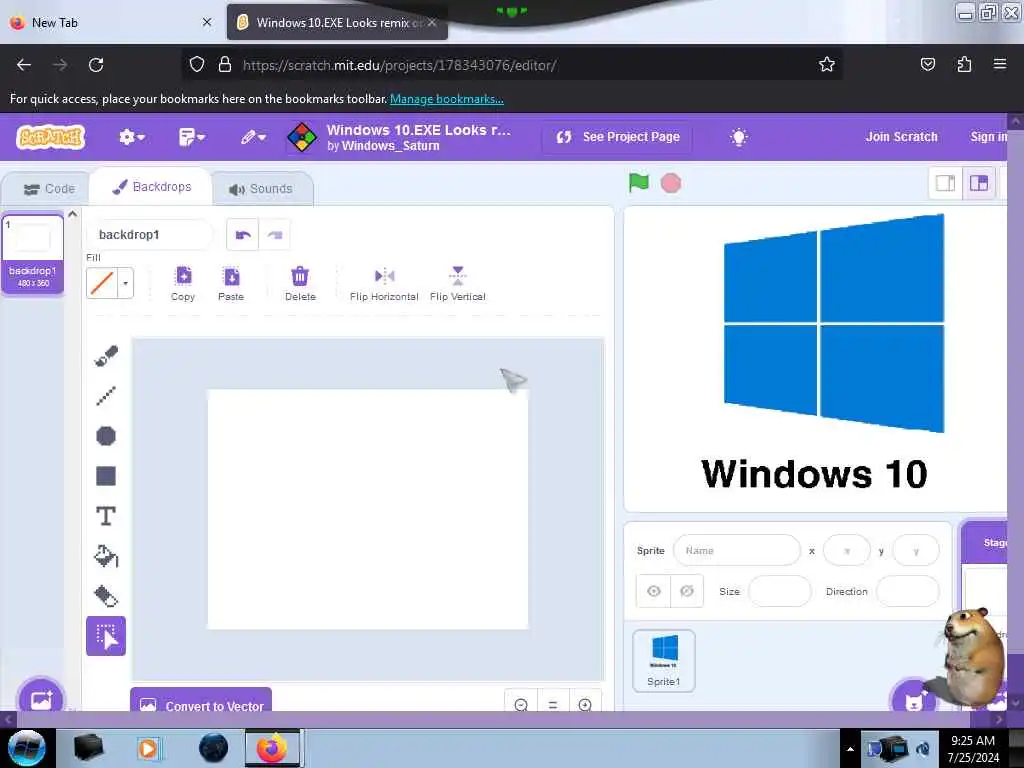Click the Scratch logo

[x=51, y=137]
